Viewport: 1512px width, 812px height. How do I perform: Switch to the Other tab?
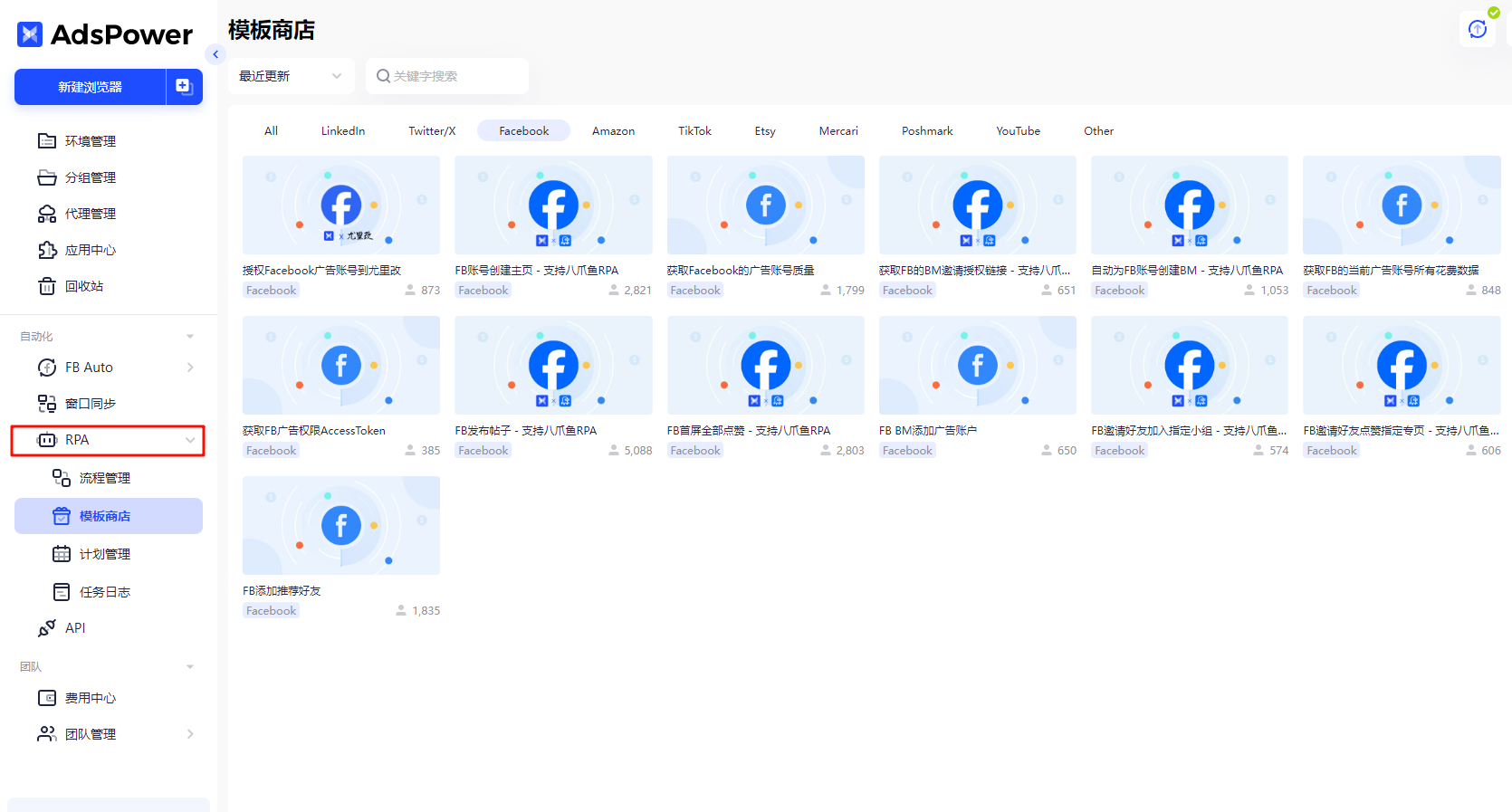(1098, 130)
